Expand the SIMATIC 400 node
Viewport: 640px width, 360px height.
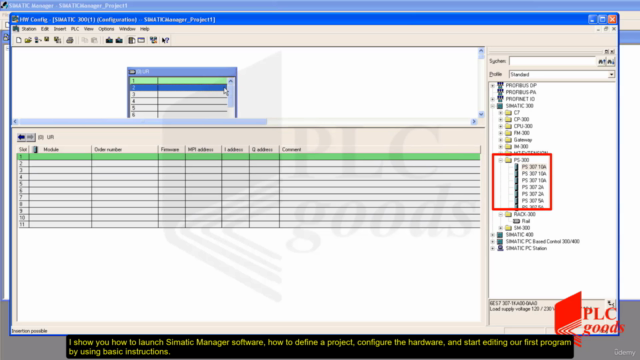pyautogui.click(x=493, y=235)
